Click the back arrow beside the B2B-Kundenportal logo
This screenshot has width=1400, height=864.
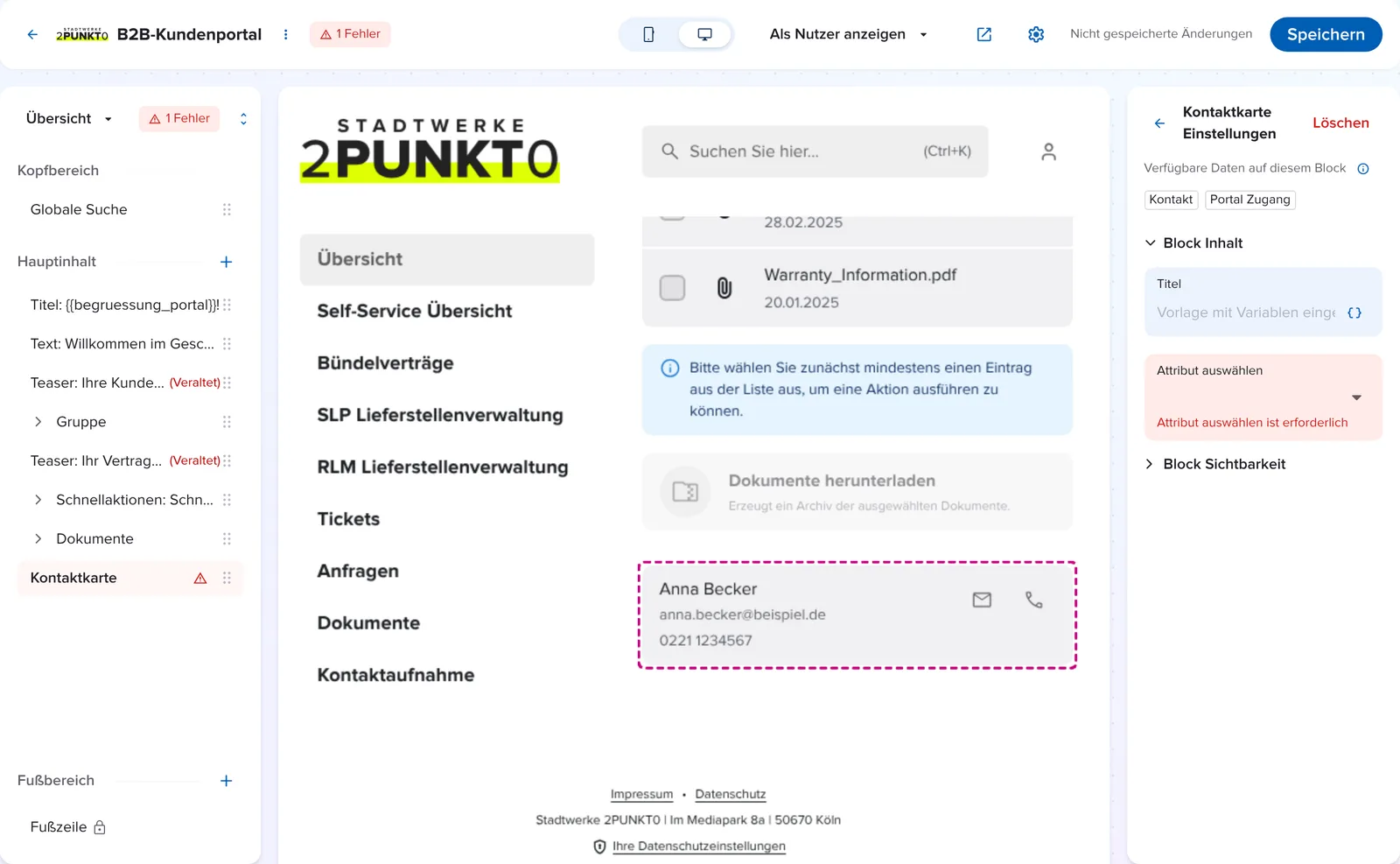coord(32,34)
